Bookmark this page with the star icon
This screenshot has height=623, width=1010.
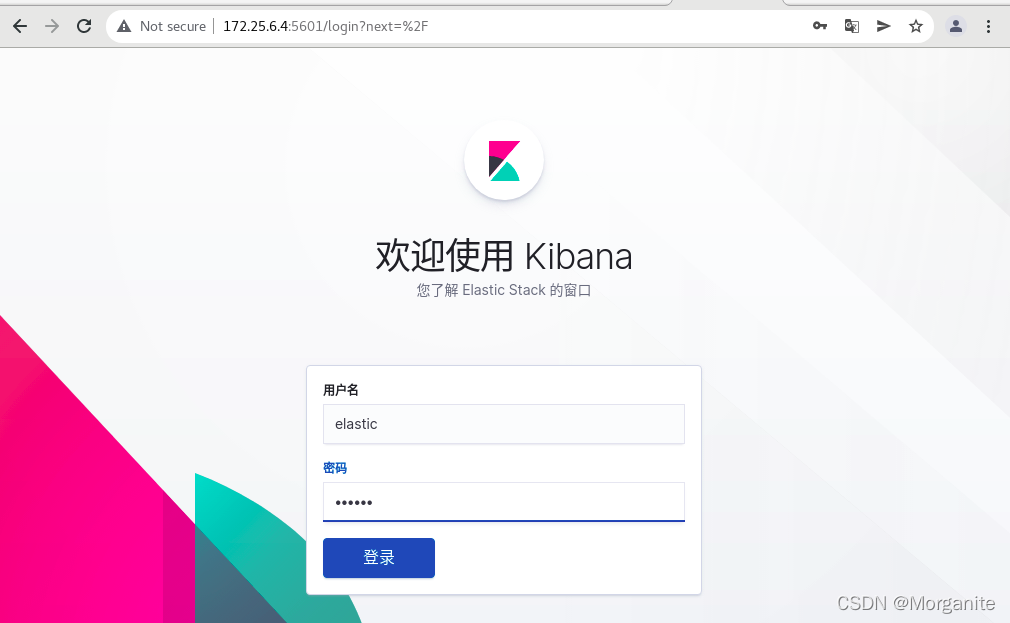click(916, 26)
